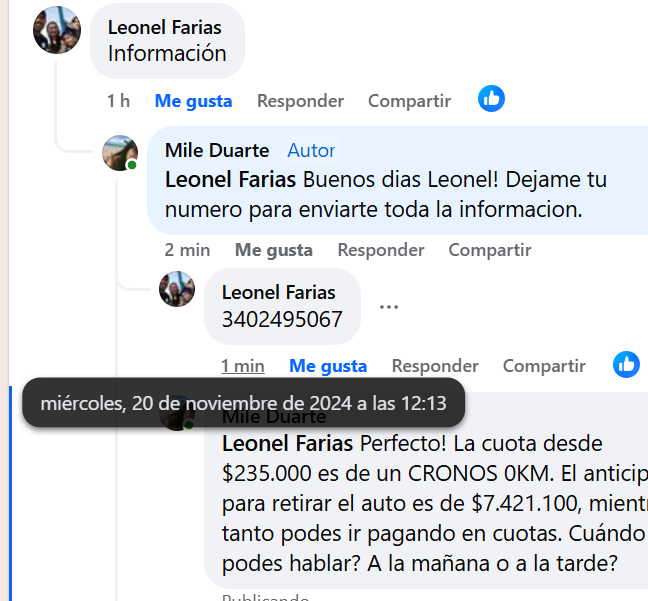
Task: Click Leonel Farias' avatar beside the phone number
Action: point(177,289)
